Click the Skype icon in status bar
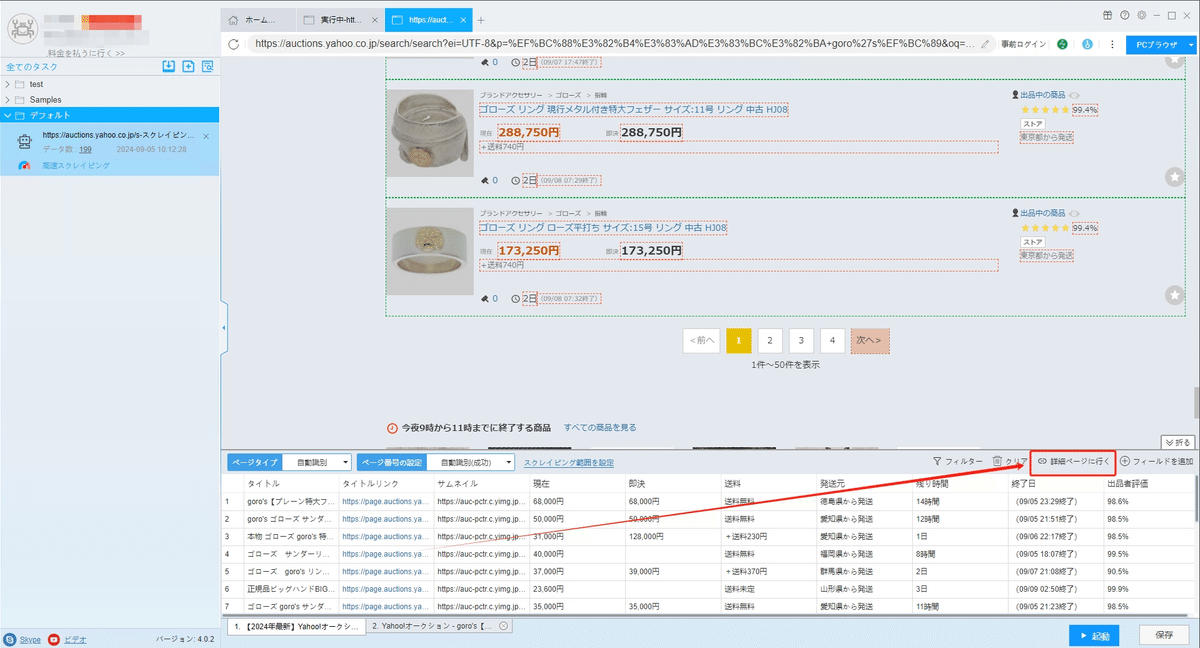The height and width of the screenshot is (648, 1200). 10,638
